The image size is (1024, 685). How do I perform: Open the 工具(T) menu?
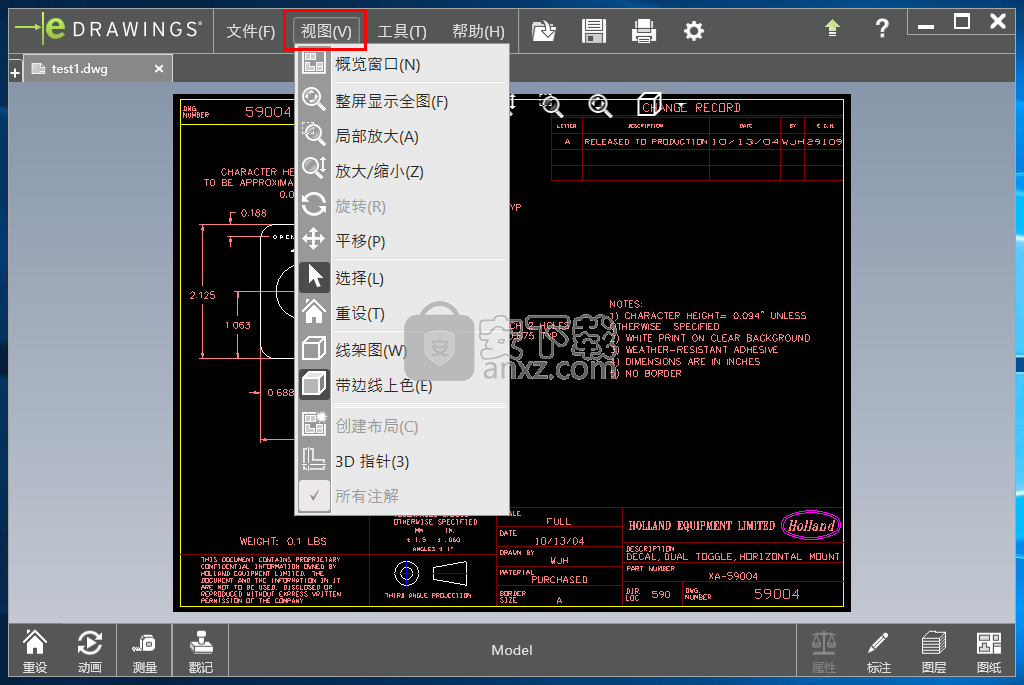[x=402, y=31]
